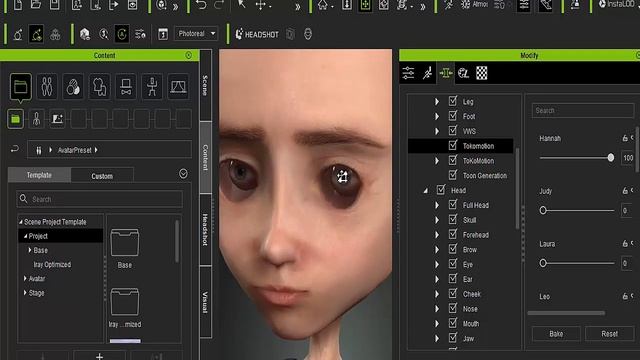
Task: Expand the Avatar tree node
Action: point(25,278)
